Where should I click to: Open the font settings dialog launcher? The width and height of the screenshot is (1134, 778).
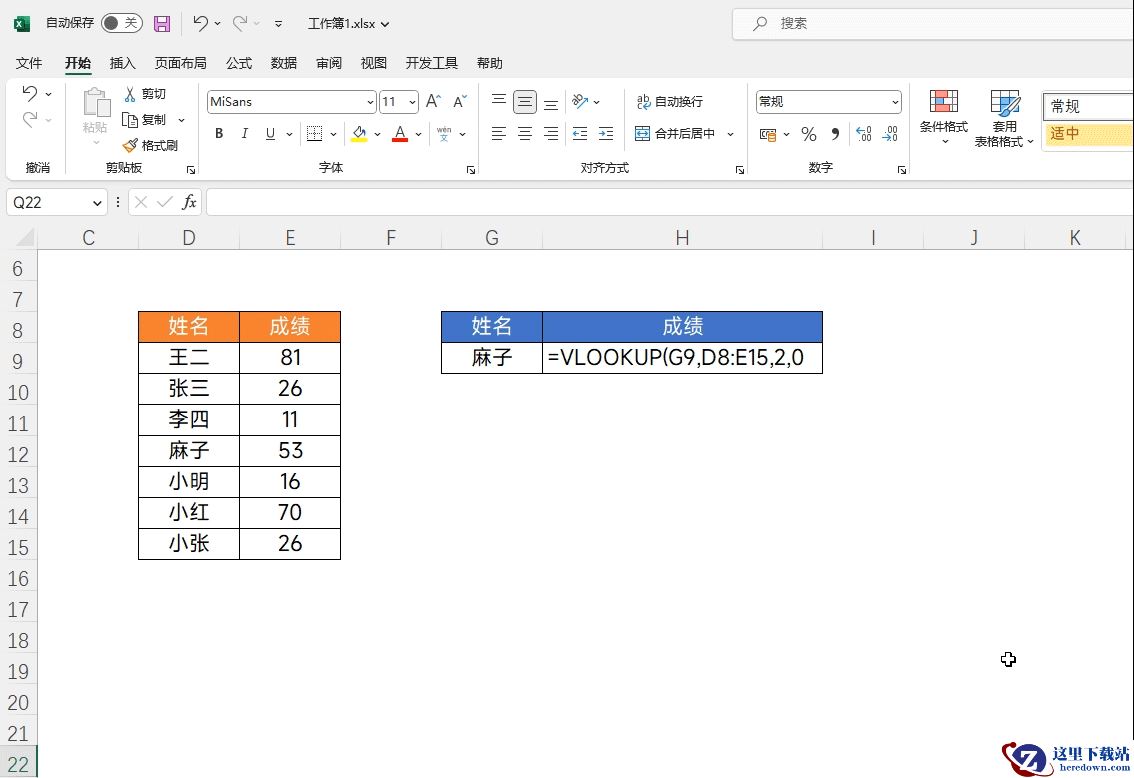tap(471, 170)
